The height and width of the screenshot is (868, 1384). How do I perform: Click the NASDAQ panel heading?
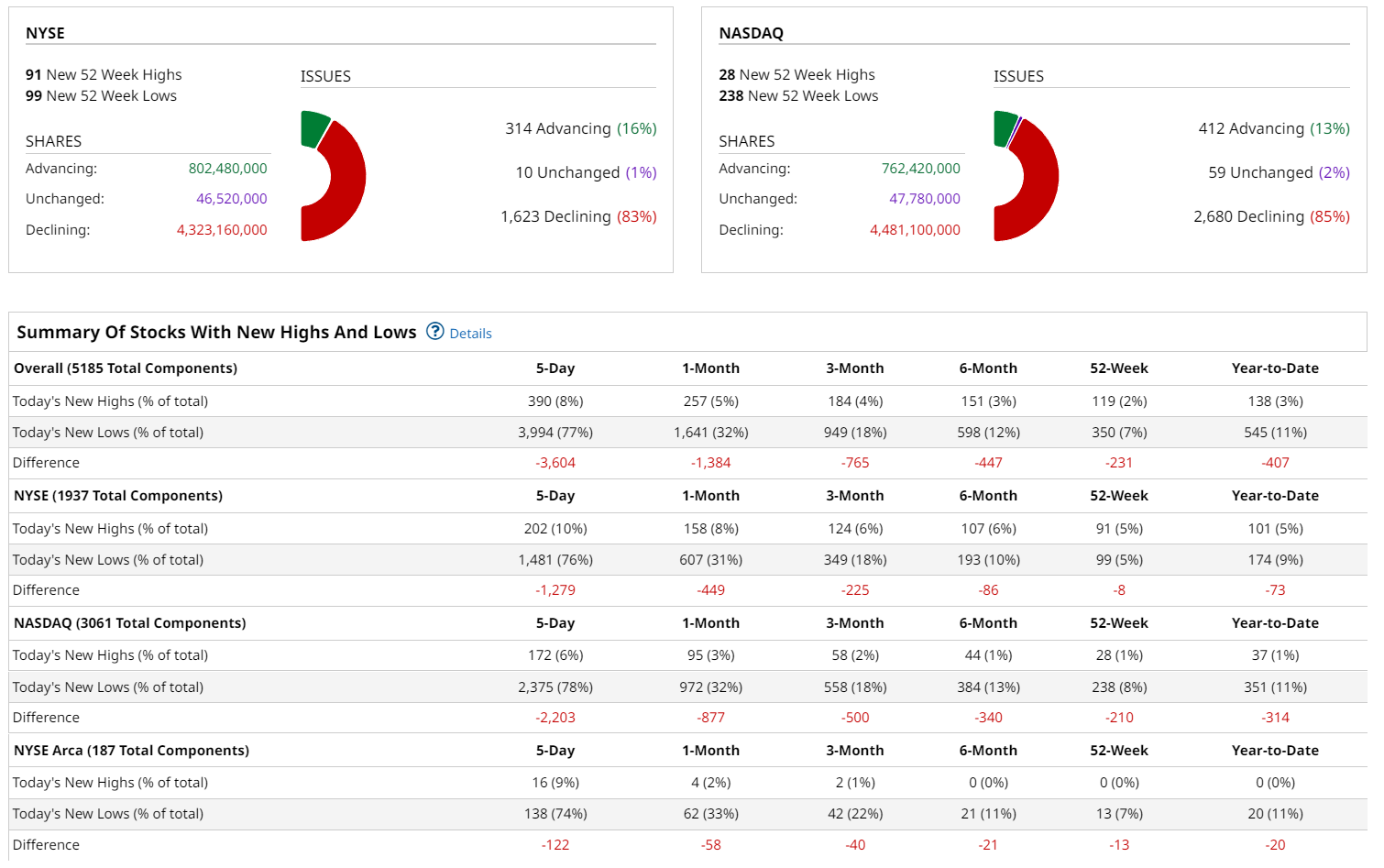pyautogui.click(x=751, y=33)
